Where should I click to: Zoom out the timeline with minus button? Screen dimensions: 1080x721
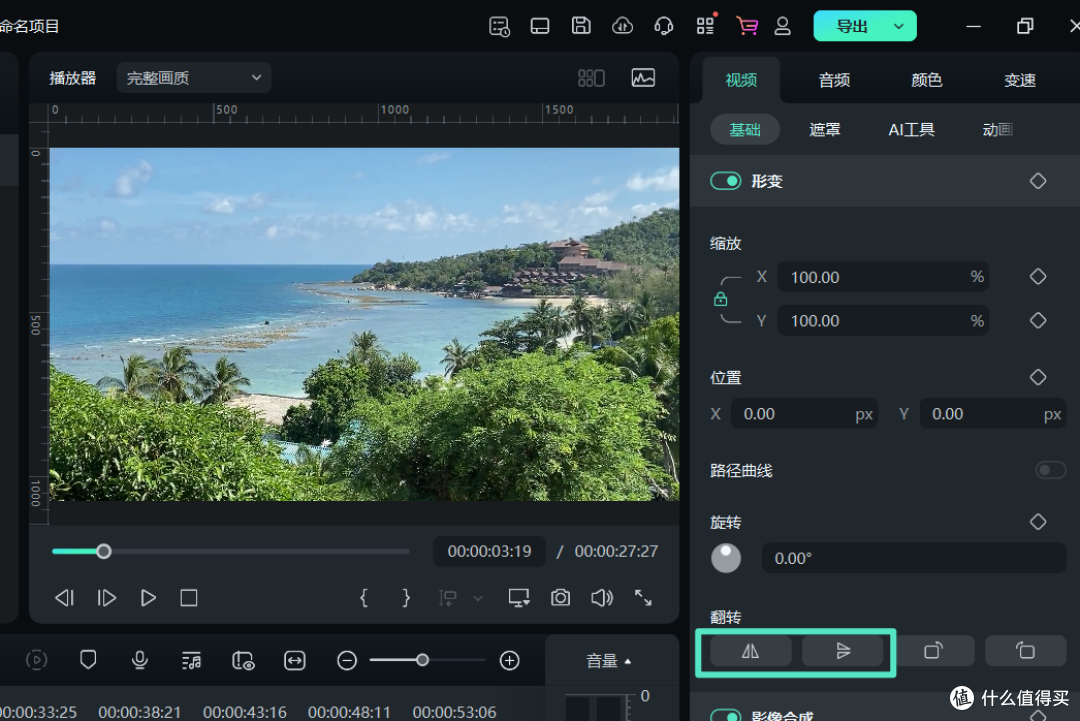347,660
